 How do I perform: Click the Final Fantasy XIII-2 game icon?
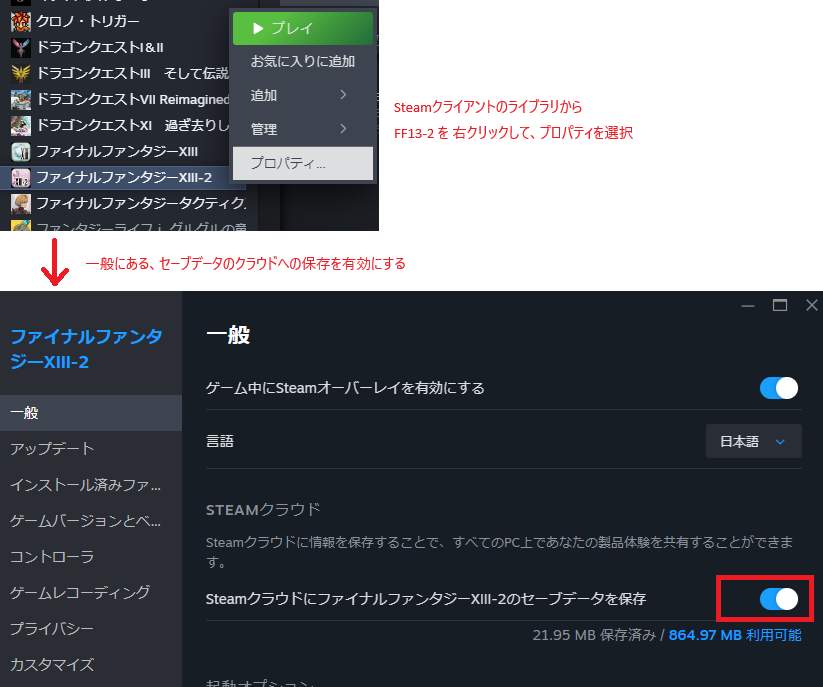point(21,177)
